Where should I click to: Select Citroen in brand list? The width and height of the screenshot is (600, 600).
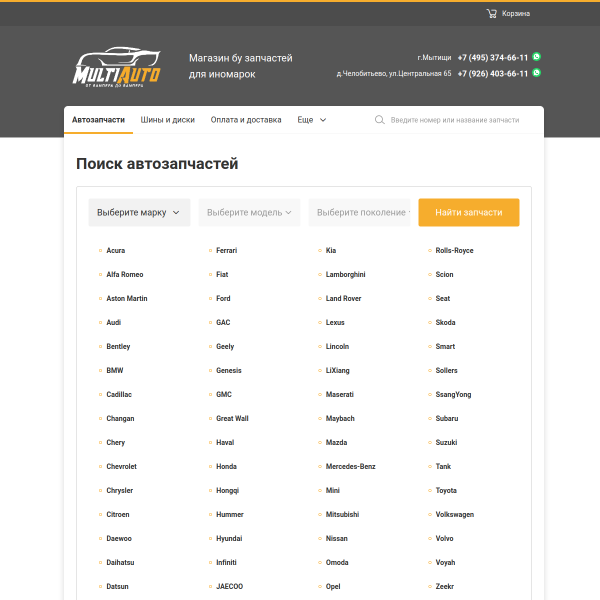(118, 515)
